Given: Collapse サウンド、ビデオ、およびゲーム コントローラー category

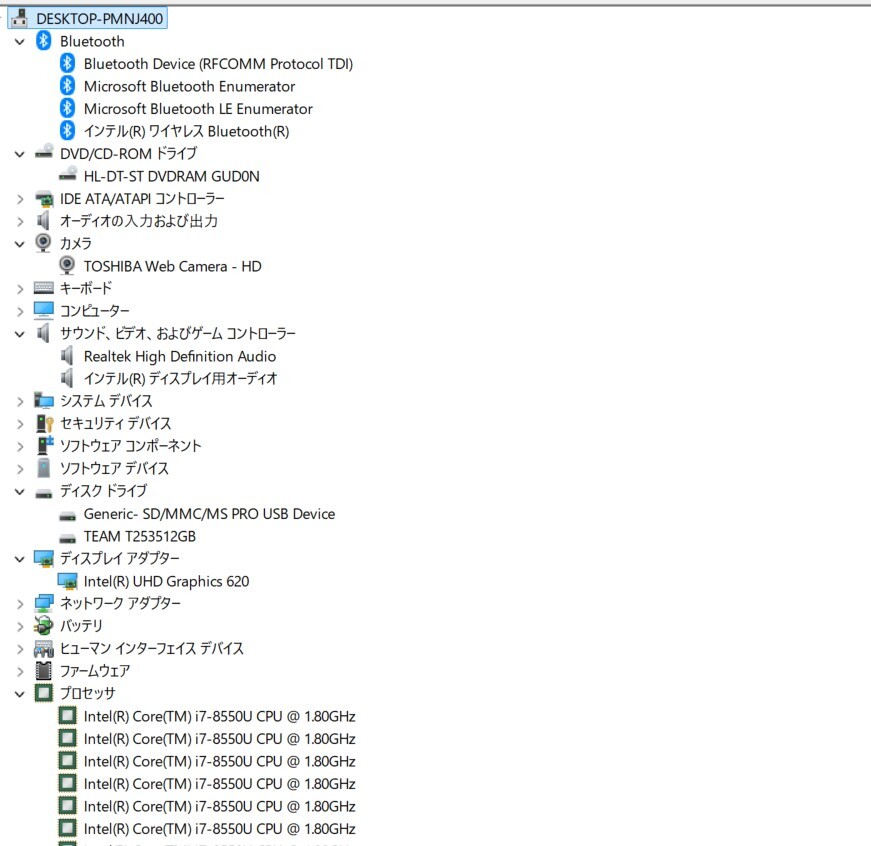Looking at the screenshot, I should click(20, 334).
